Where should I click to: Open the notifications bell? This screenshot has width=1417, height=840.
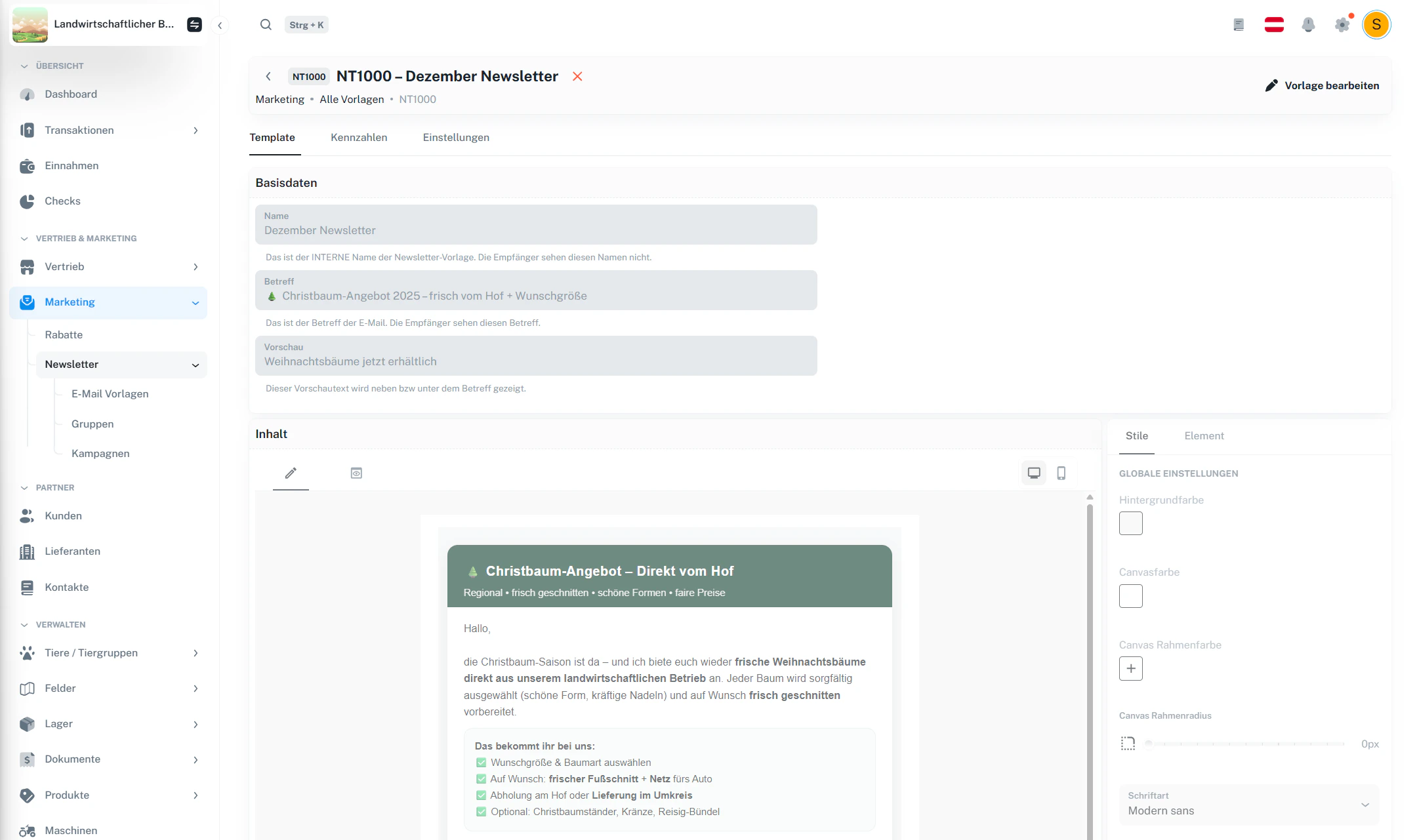pos(1308,25)
